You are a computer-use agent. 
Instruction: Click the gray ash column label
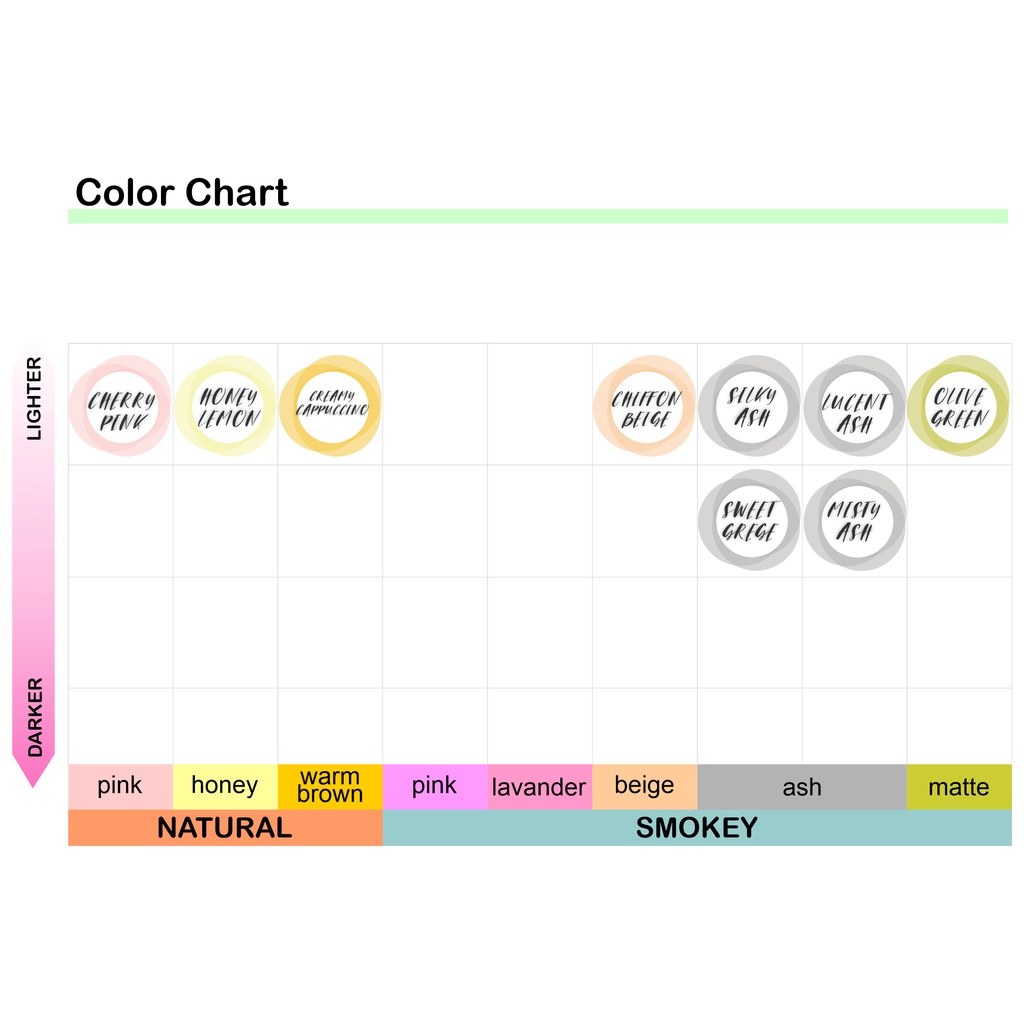pos(801,787)
